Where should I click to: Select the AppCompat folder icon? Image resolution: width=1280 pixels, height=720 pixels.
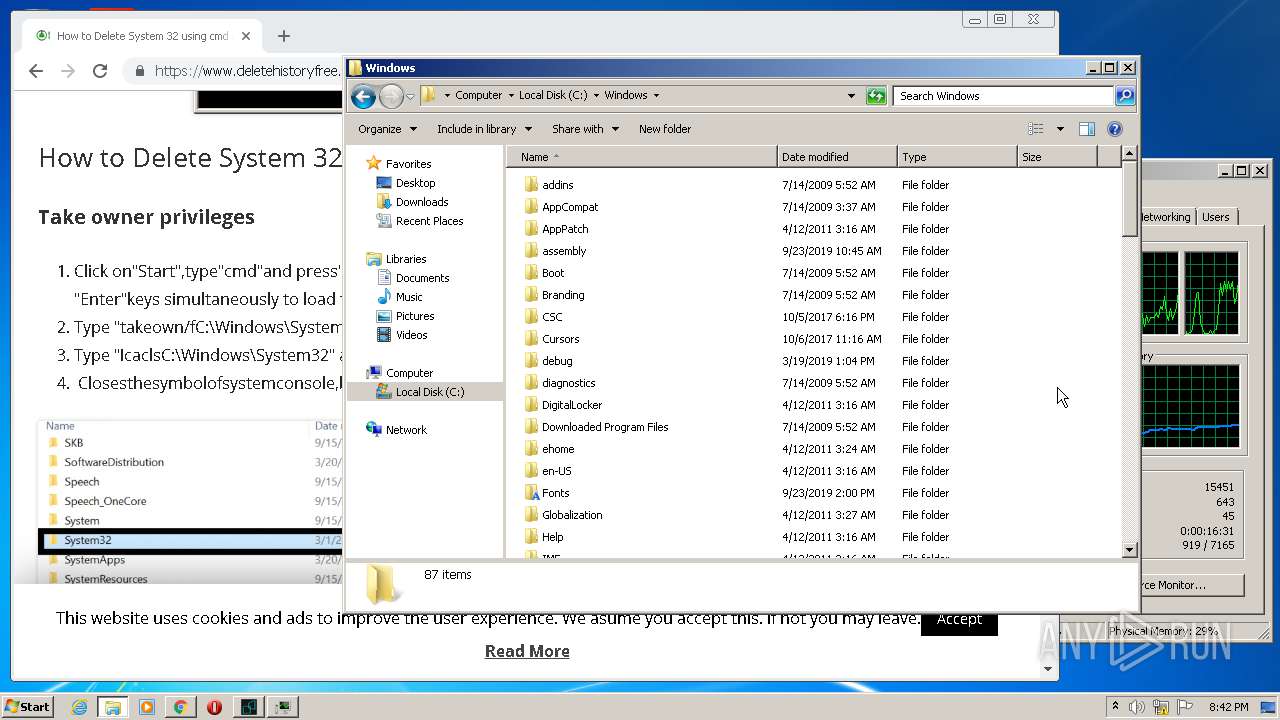[x=531, y=207]
